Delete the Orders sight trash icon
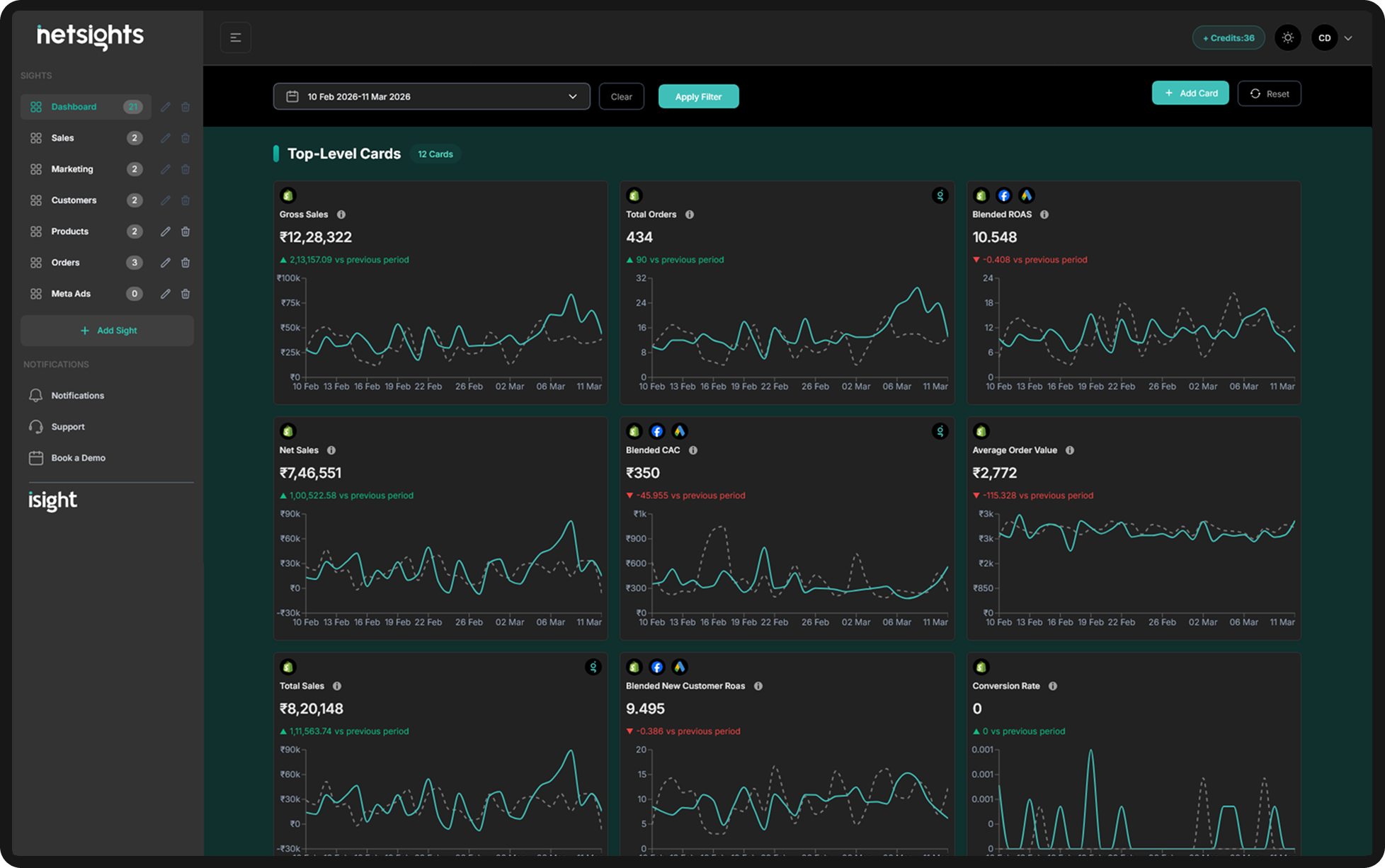Viewport: 1385px width, 868px height. point(186,263)
